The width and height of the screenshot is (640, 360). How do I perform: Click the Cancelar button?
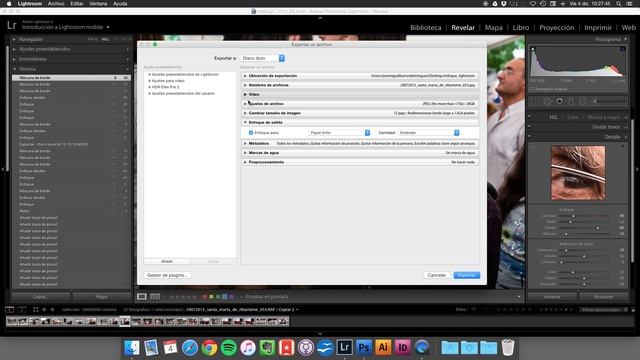click(x=437, y=275)
